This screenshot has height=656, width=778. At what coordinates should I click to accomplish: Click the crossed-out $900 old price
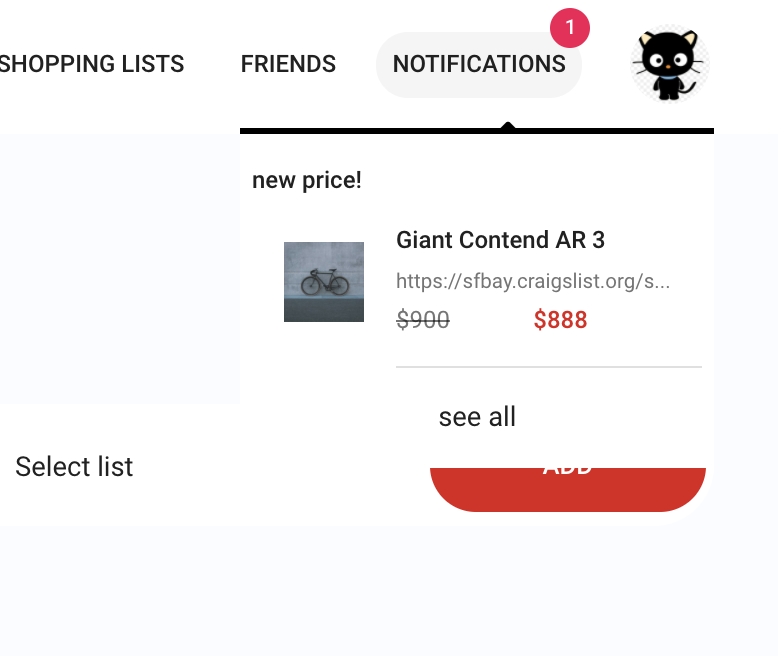pos(423,320)
